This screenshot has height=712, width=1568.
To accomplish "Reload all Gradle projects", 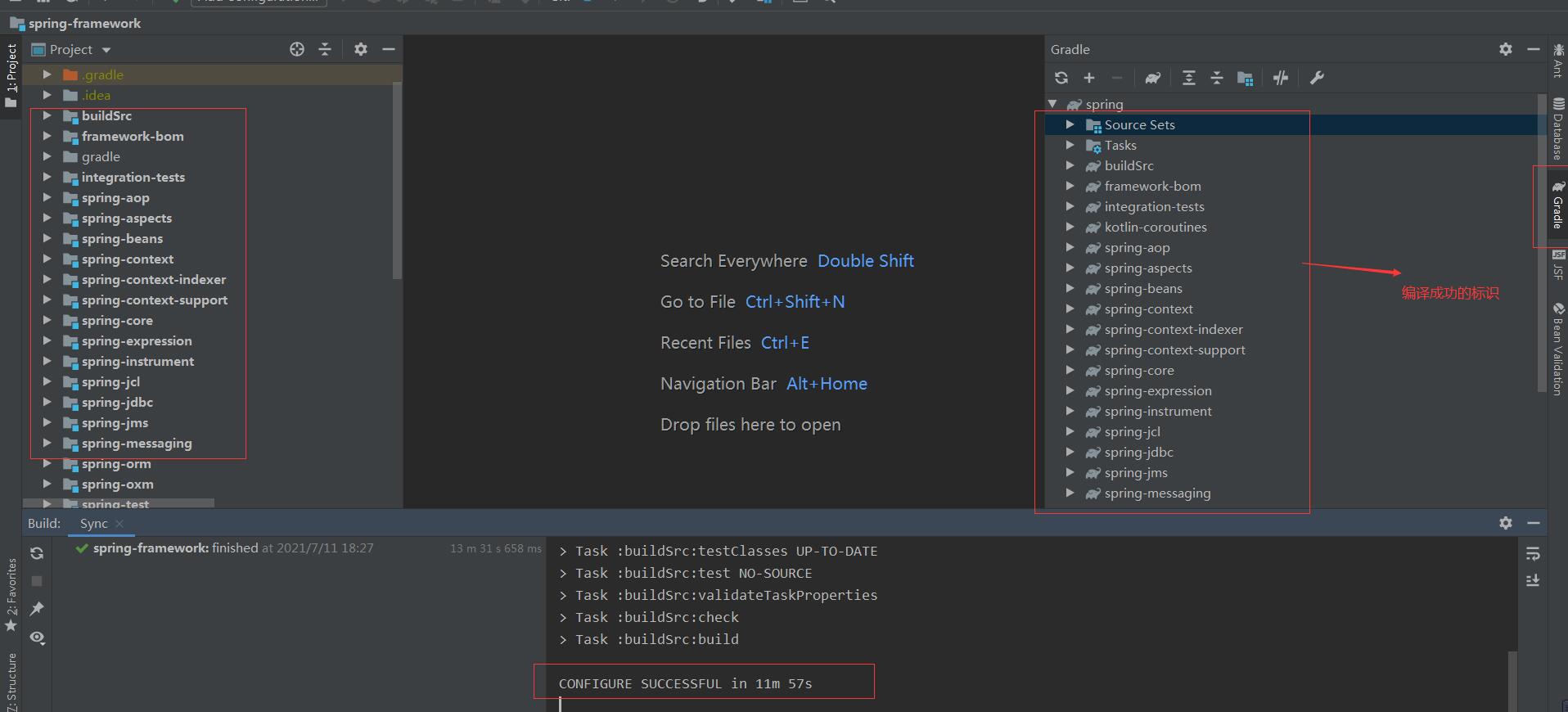I will [x=1061, y=78].
